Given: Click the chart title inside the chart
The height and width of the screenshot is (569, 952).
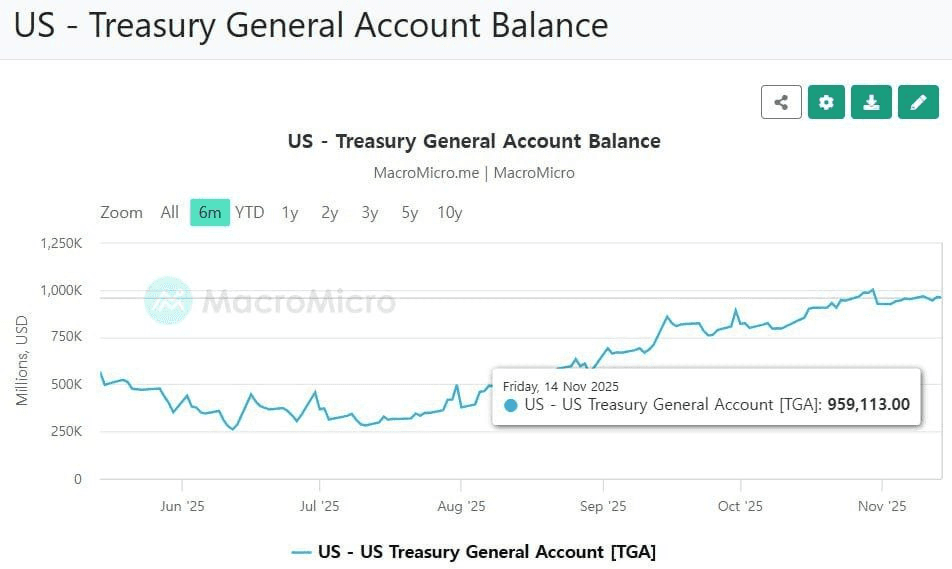Looking at the screenshot, I should 474,141.
